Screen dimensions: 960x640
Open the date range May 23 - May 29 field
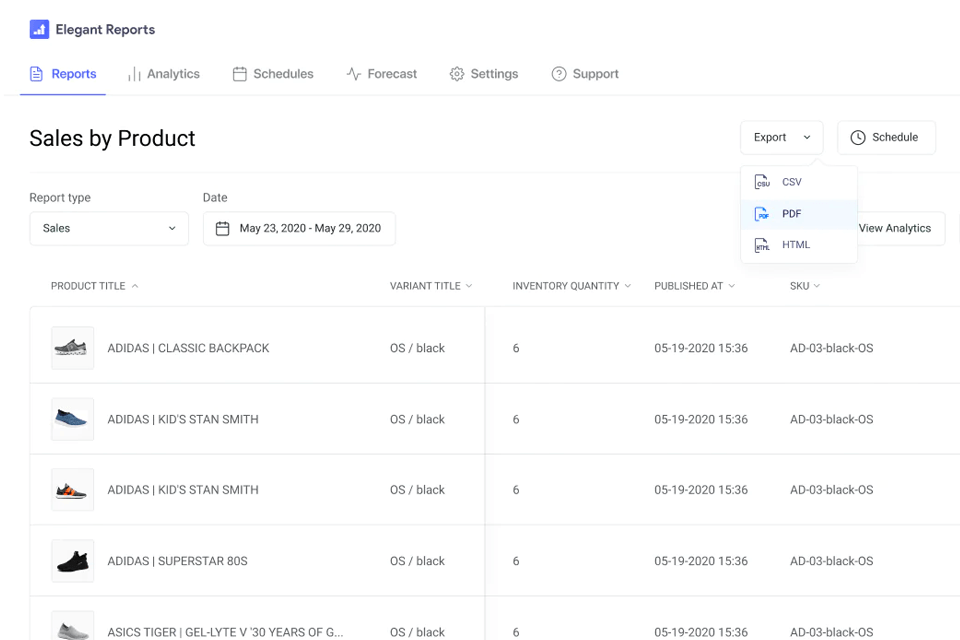coord(299,228)
